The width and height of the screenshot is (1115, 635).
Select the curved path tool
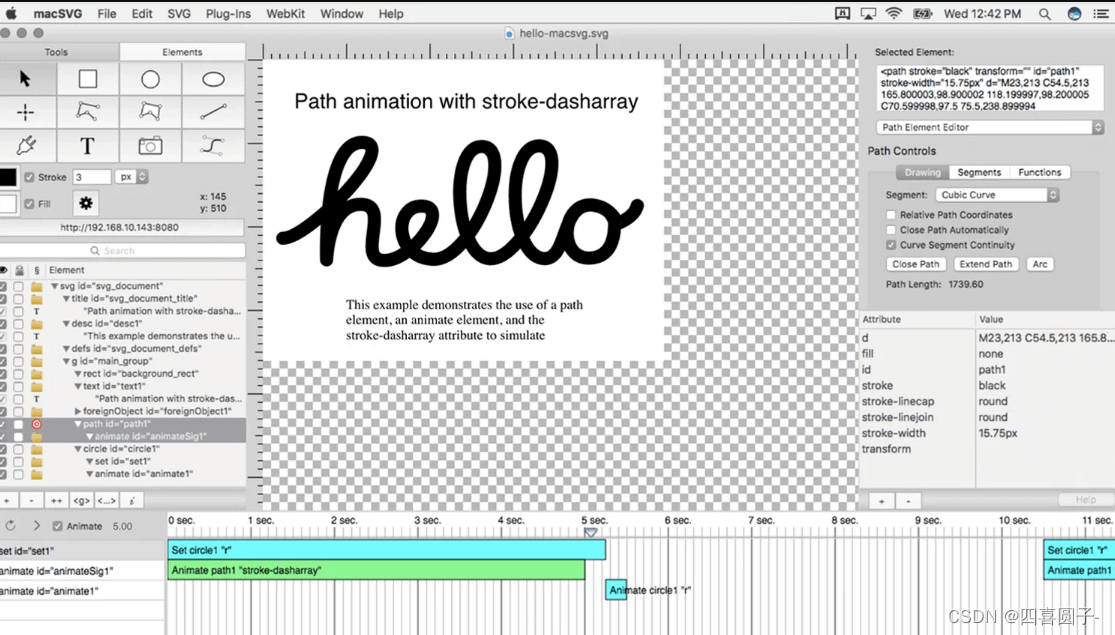tap(213, 146)
